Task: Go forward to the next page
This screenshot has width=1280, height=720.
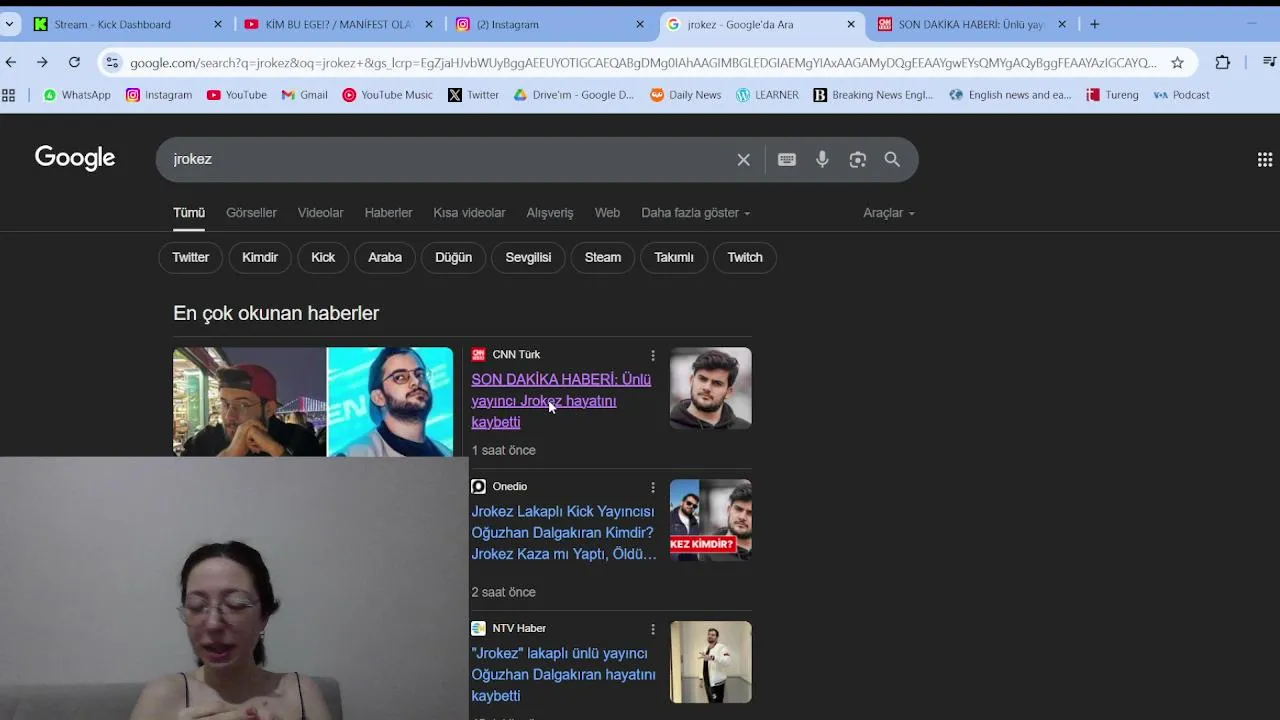Action: 42,62
